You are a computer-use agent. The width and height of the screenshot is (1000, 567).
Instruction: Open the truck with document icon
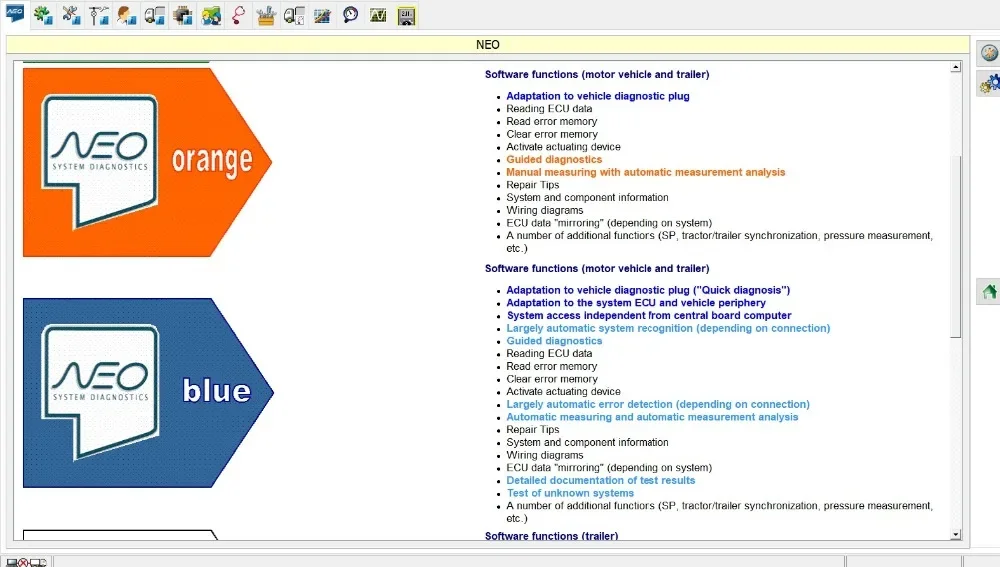294,15
